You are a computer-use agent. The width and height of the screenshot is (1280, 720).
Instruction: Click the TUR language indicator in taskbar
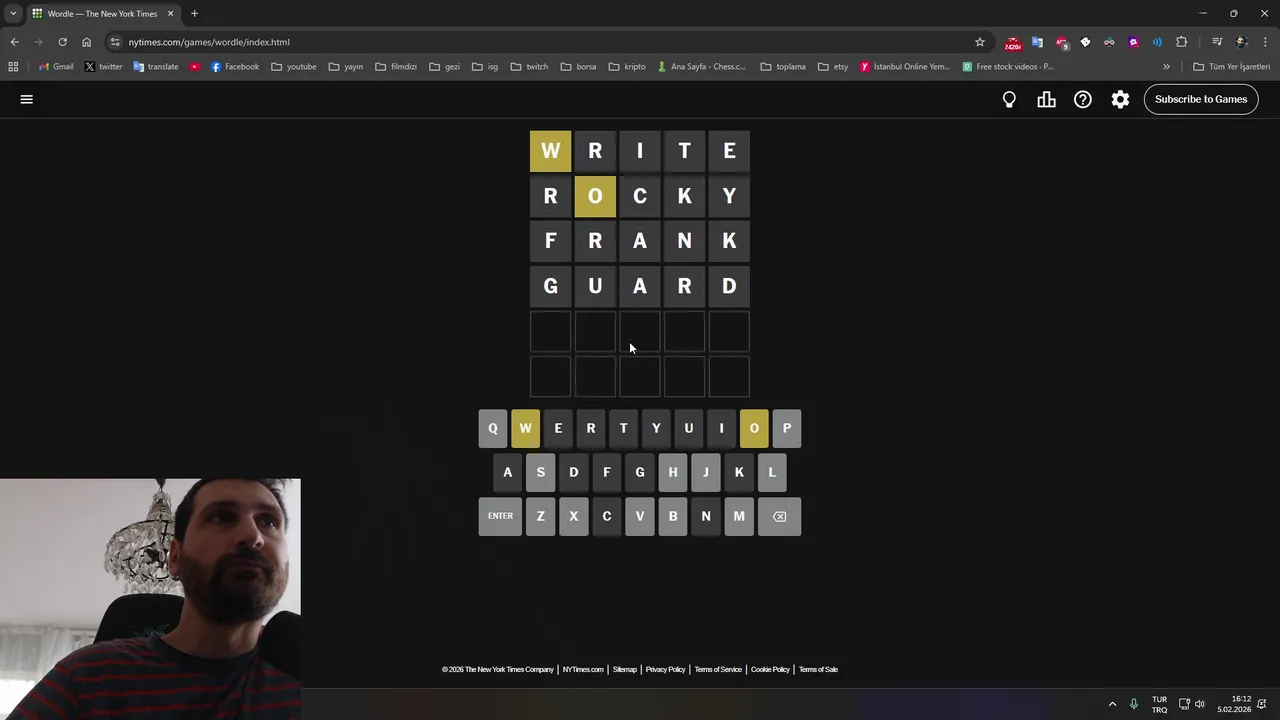point(1159,704)
